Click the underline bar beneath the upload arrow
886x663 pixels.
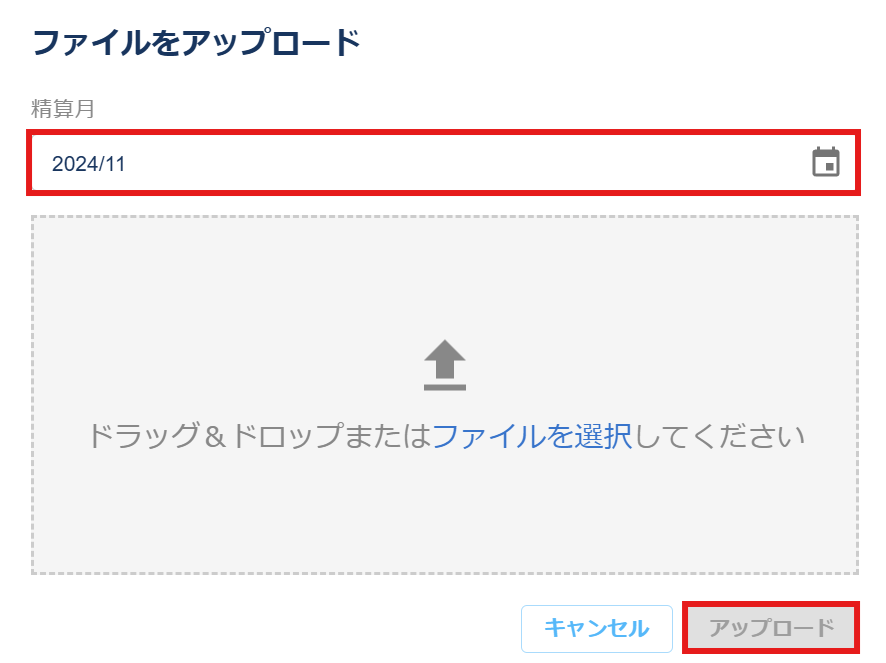[445, 387]
